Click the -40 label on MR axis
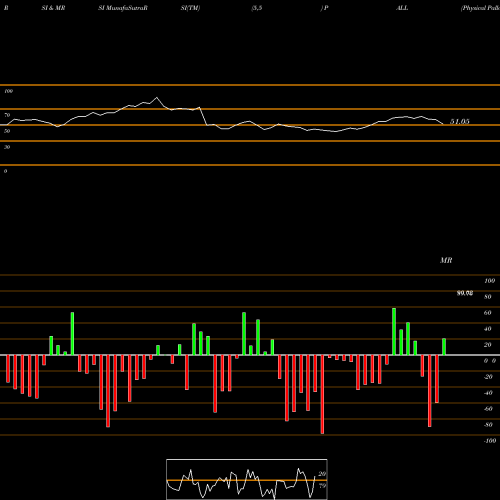 (x=488, y=393)
